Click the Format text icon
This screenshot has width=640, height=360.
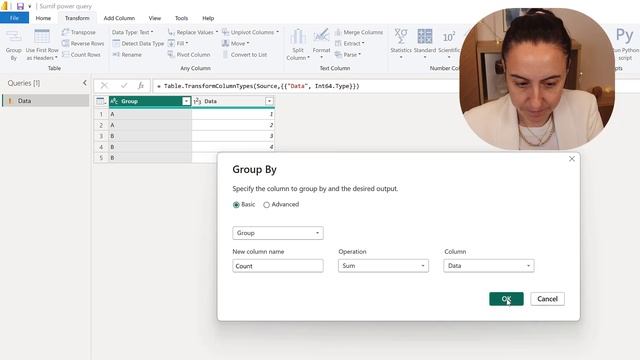(x=321, y=36)
